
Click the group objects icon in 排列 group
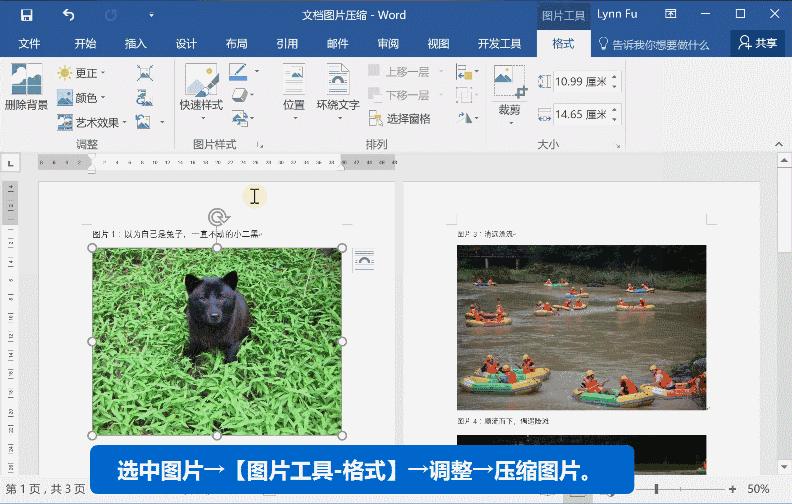[464, 95]
